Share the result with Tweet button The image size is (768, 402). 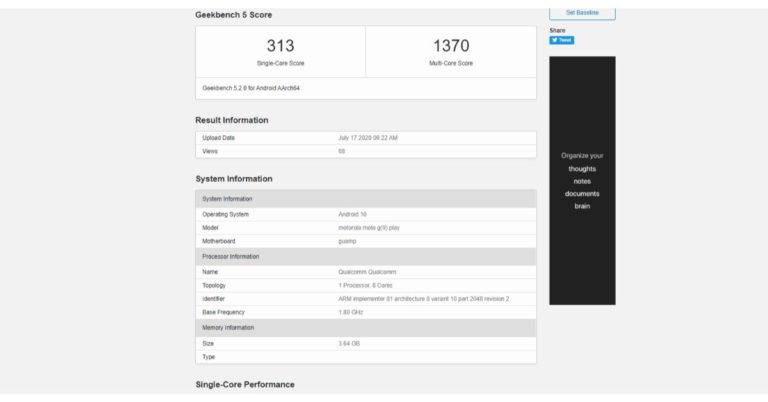(x=561, y=40)
